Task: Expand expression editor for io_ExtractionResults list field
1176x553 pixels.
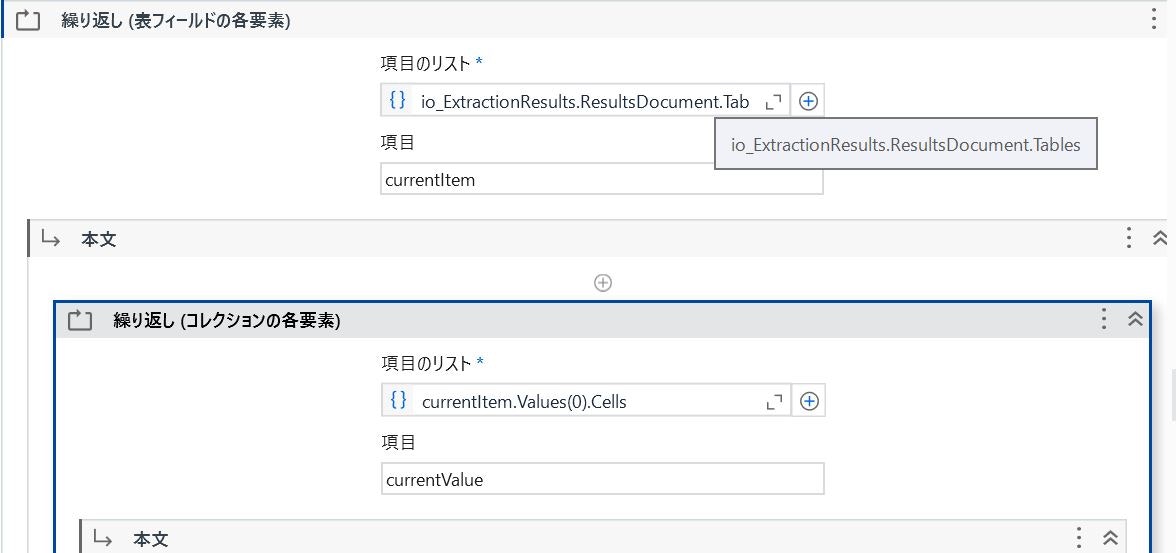Action: 773,102
